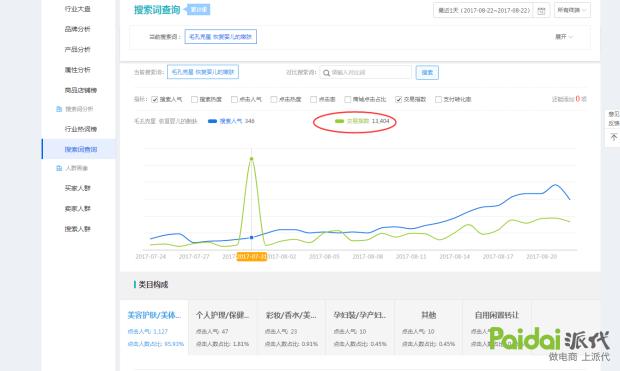Select the 美容护肤/美体 category tab
The width and height of the screenshot is (620, 371).
click(x=154, y=328)
